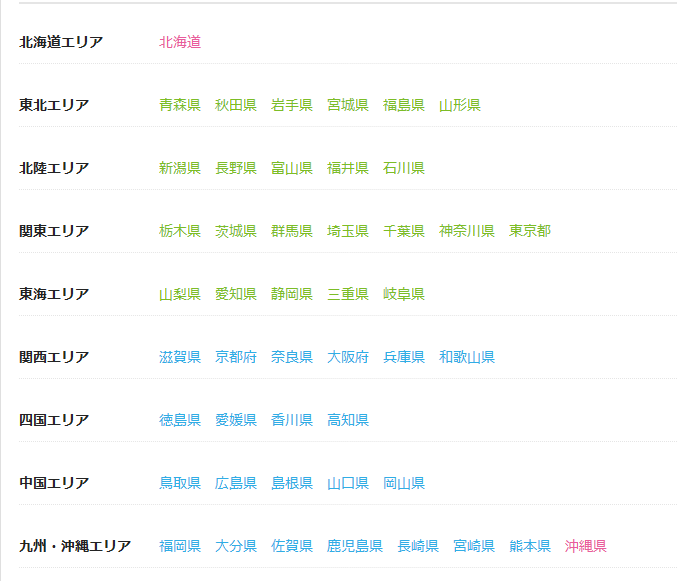Choose 新潟県 from the Hokuriku area
The height and width of the screenshot is (581, 694).
click(180, 168)
